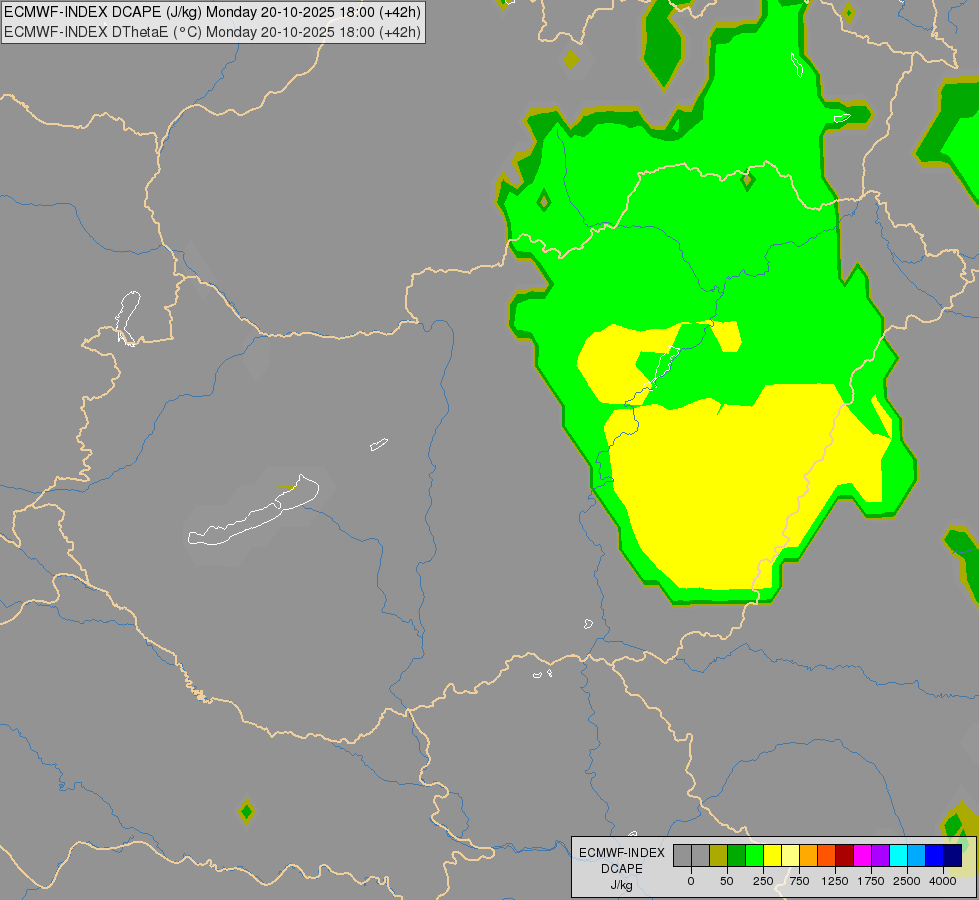979x900 pixels.
Task: Click the ECMWF-INDEX DThetaE title line
Action: pyautogui.click(x=212, y=32)
